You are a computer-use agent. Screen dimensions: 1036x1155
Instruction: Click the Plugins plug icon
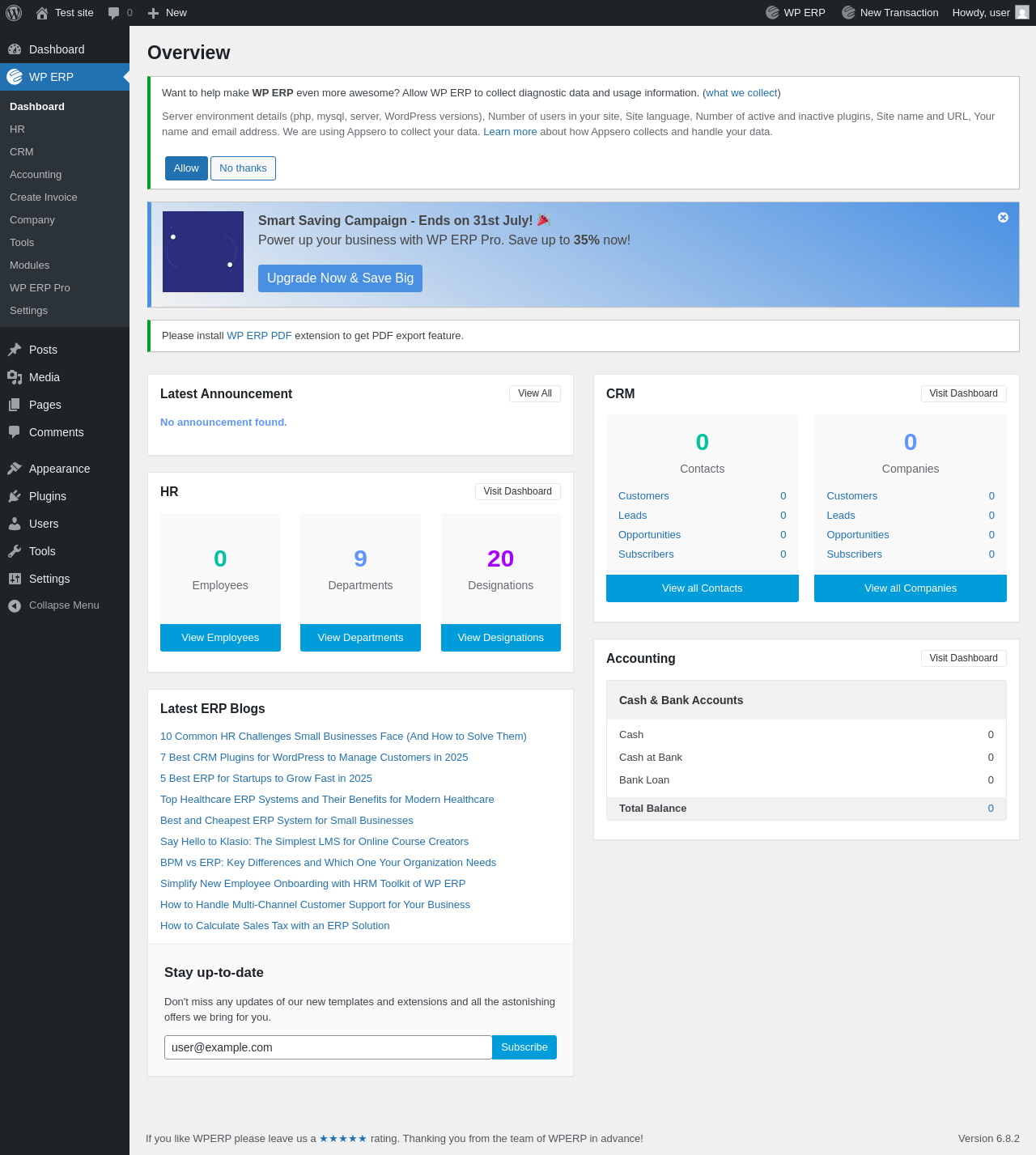pos(15,496)
